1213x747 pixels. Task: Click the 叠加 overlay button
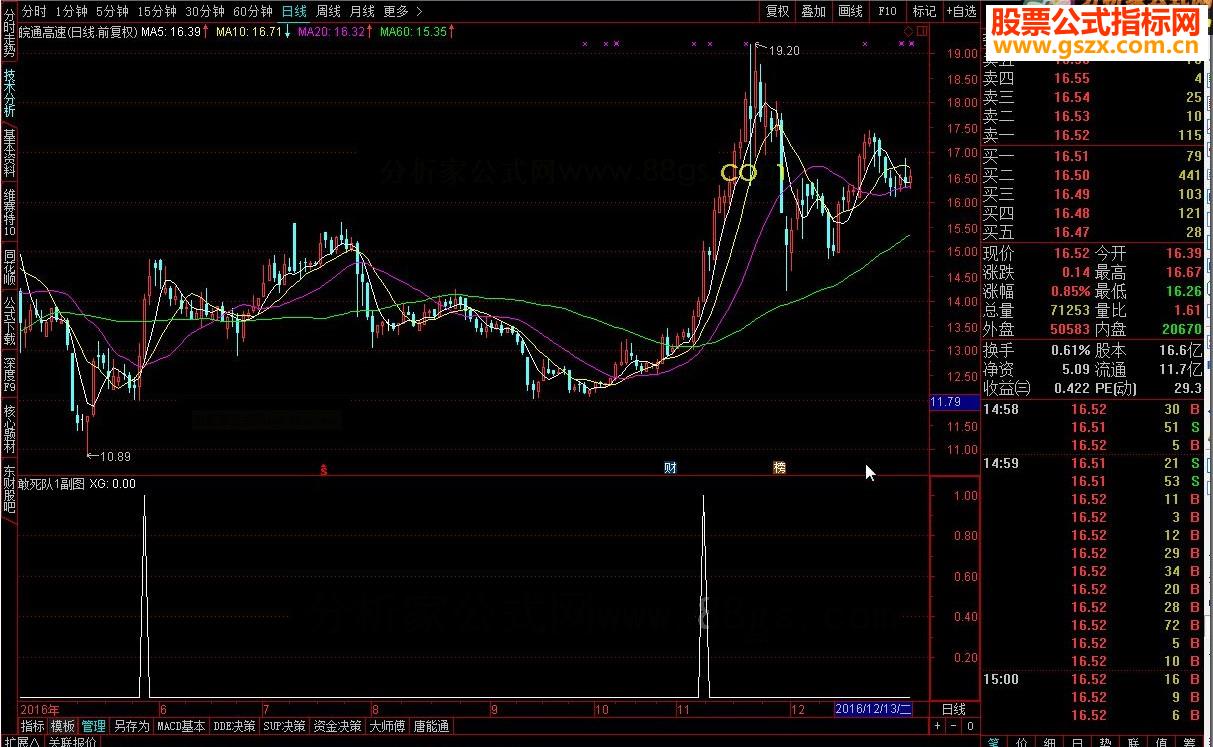point(814,11)
